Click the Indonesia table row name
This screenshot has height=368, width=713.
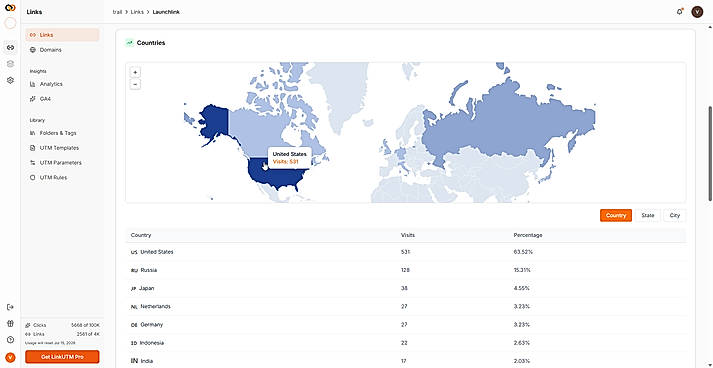click(152, 343)
